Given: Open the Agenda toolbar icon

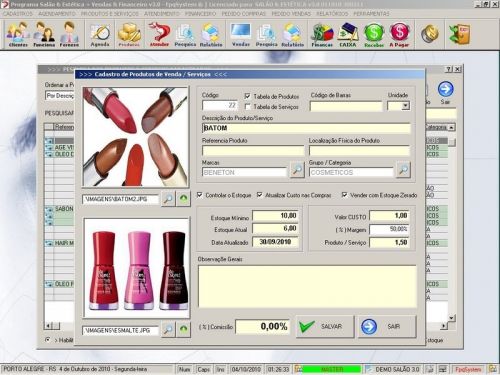Looking at the screenshot, I should [100, 34].
